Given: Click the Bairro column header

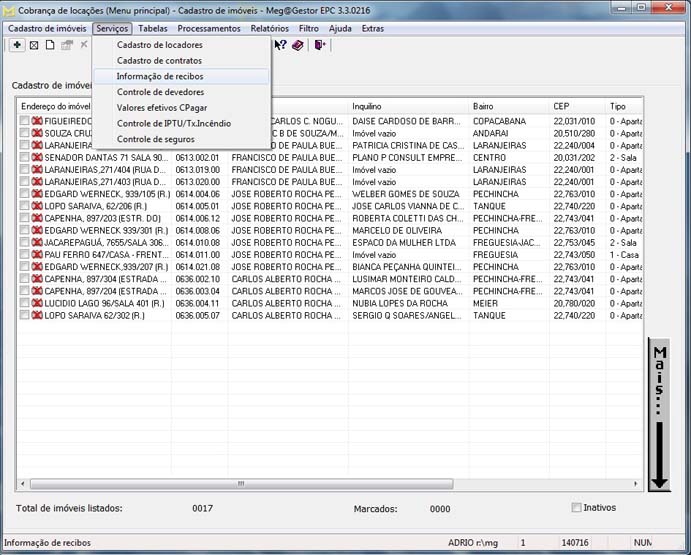Looking at the screenshot, I should tap(508, 106).
